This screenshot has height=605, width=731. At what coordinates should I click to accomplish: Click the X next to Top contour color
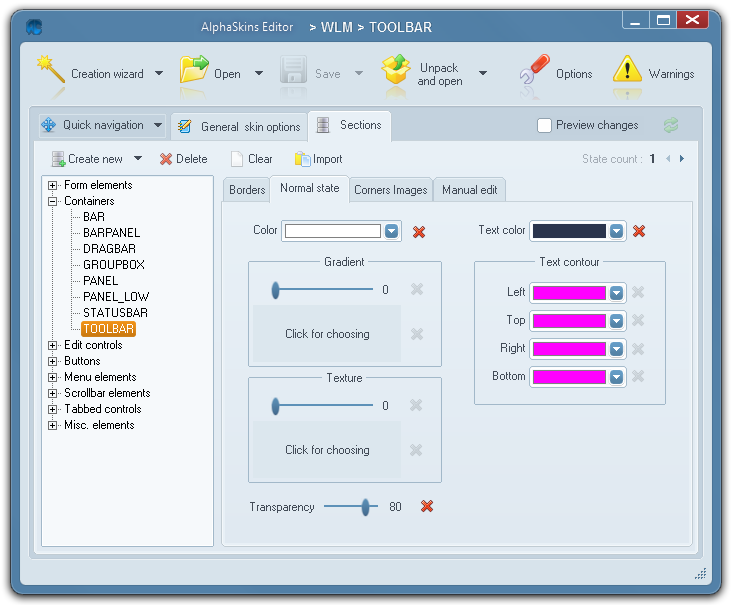(x=638, y=320)
